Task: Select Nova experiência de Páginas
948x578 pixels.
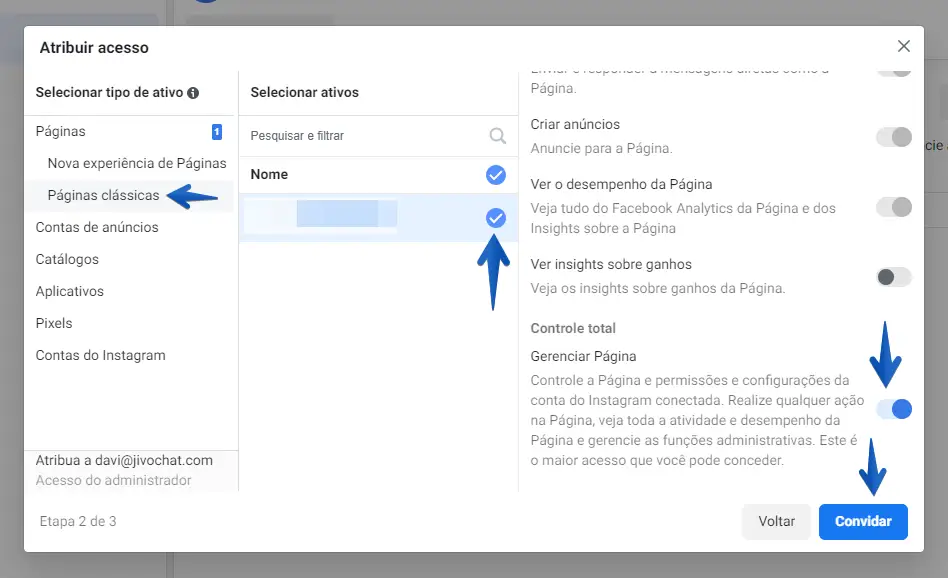Action: (137, 163)
